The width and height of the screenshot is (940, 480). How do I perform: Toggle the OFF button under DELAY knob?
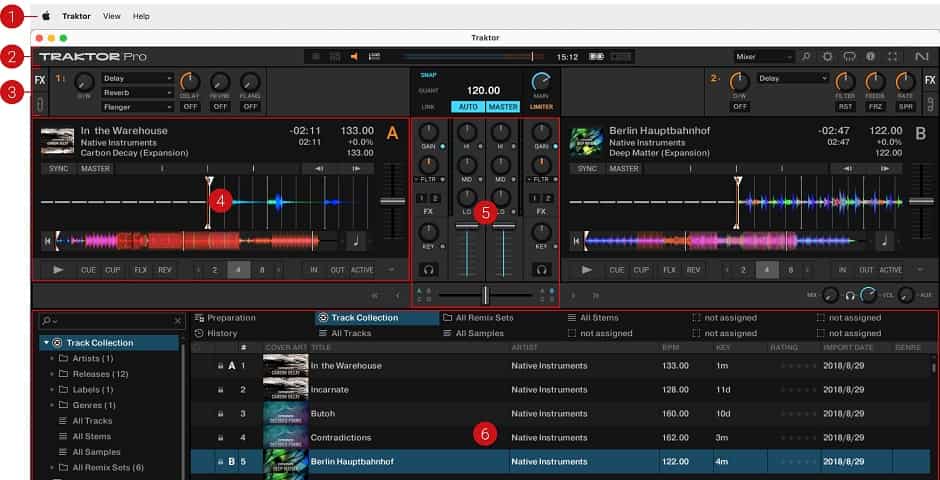(190, 107)
